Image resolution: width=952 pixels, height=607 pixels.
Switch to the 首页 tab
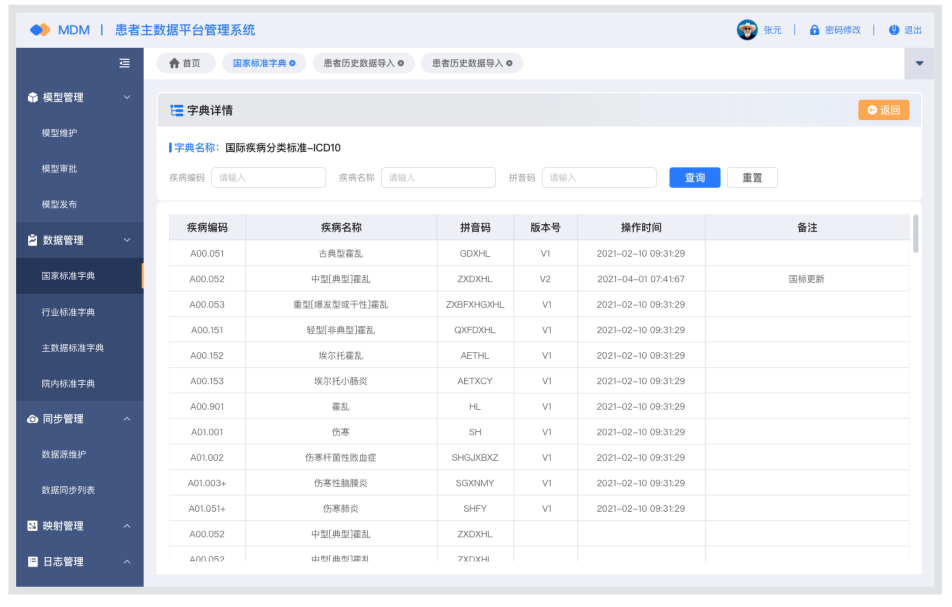pos(186,63)
